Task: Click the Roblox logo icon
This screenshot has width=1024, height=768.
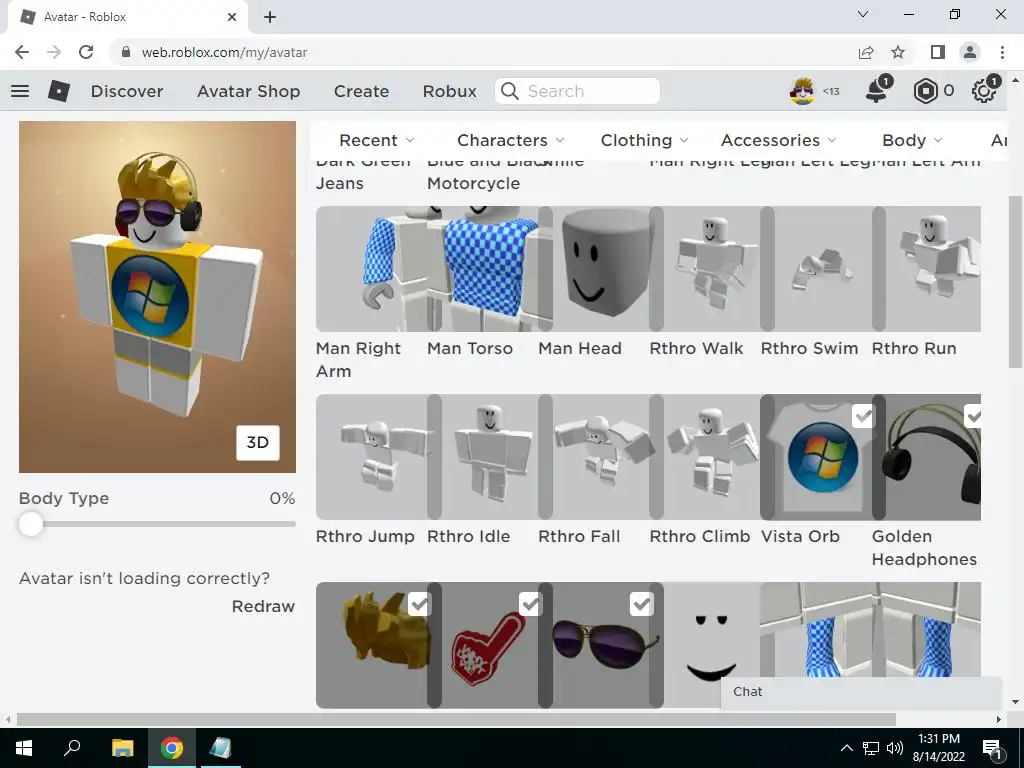Action: (59, 91)
